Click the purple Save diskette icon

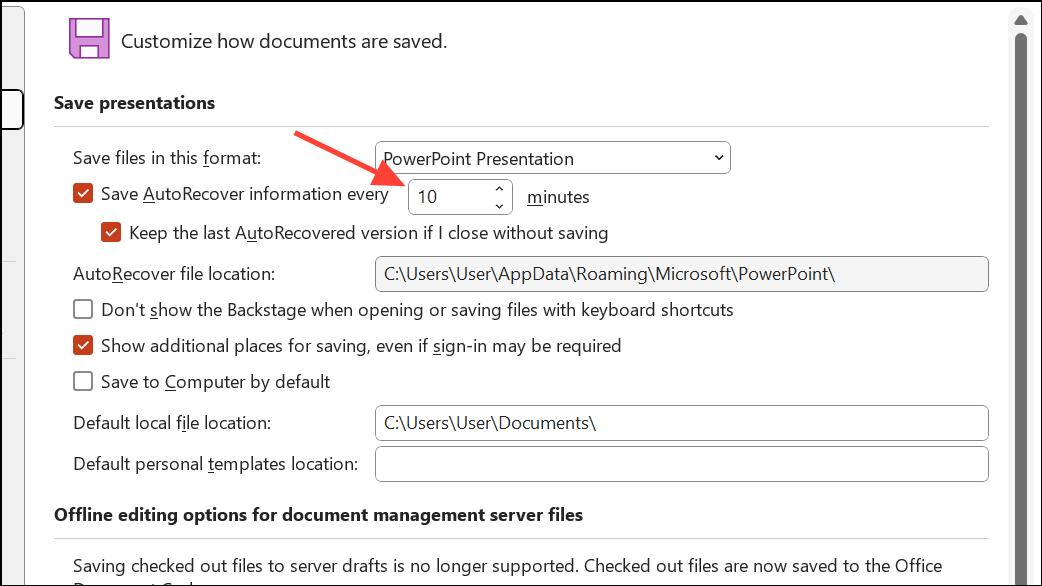pos(90,37)
